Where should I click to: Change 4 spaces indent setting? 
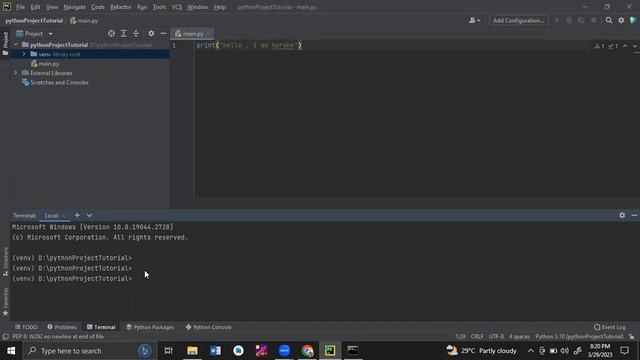pos(519,337)
